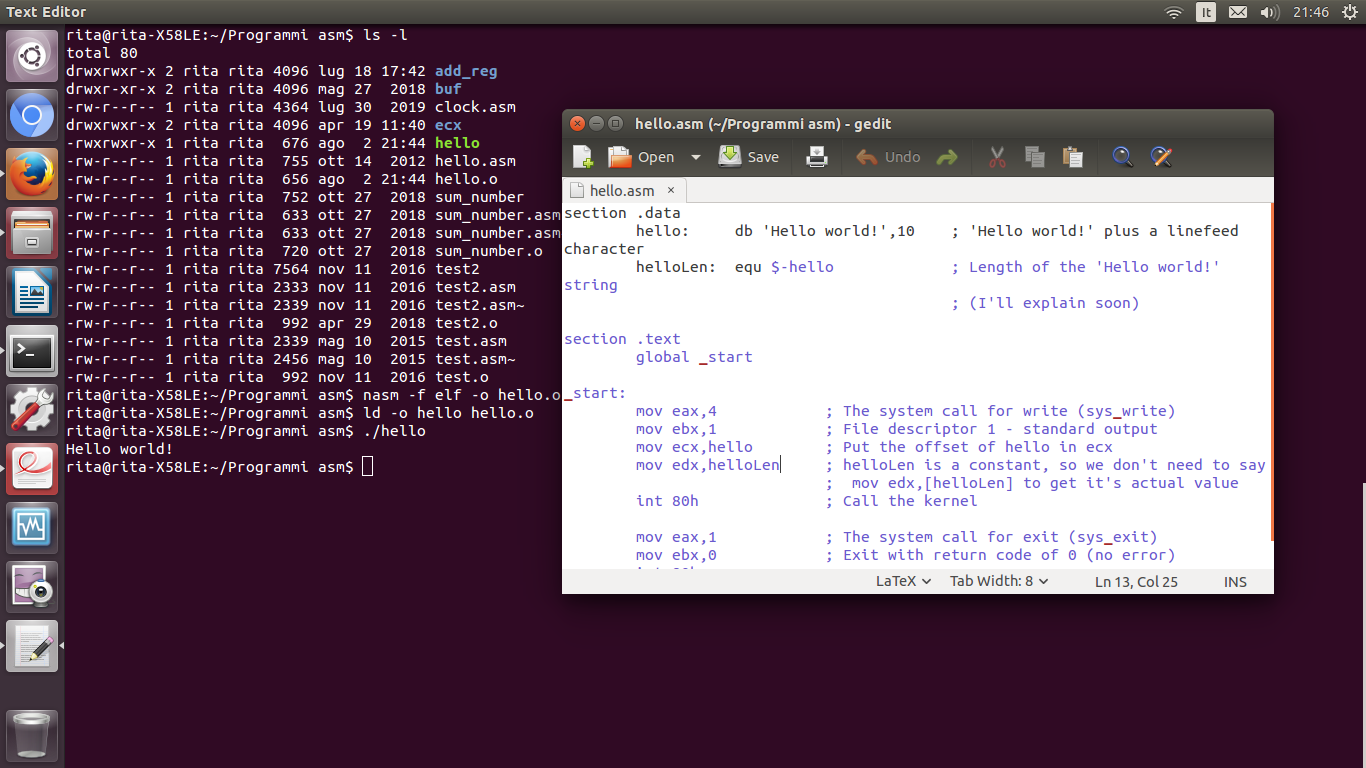
Task: Save the hello.asm file
Action: click(749, 156)
